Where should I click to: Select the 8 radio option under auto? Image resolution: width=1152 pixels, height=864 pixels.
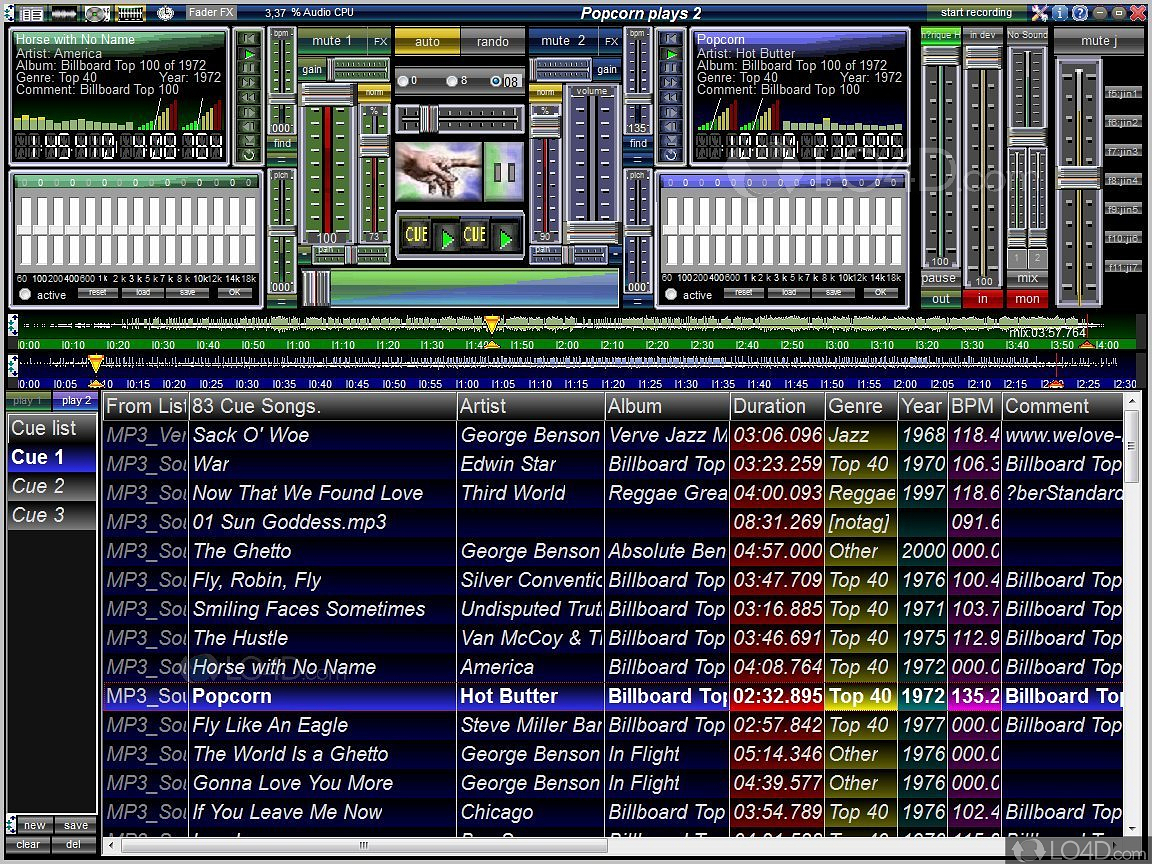452,81
